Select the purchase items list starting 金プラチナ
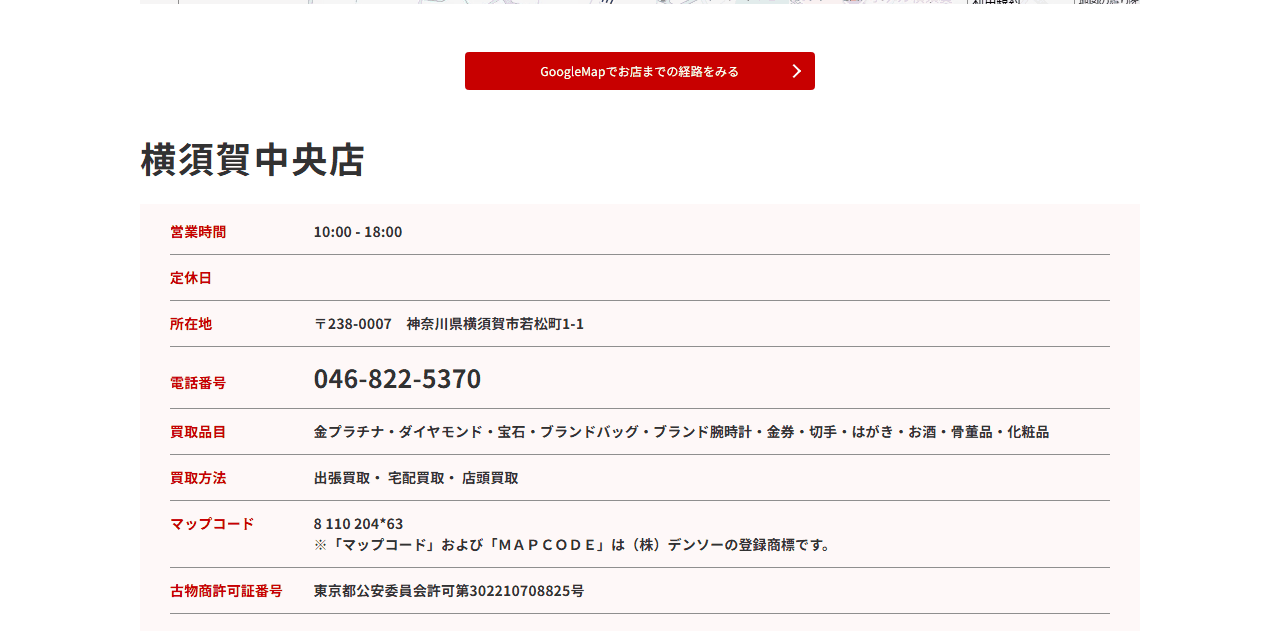Screen dimensions: 1280x635 681,432
